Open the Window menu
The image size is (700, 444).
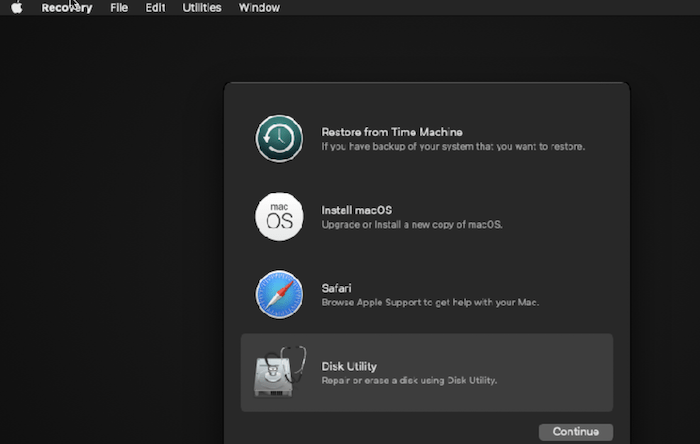(x=259, y=8)
